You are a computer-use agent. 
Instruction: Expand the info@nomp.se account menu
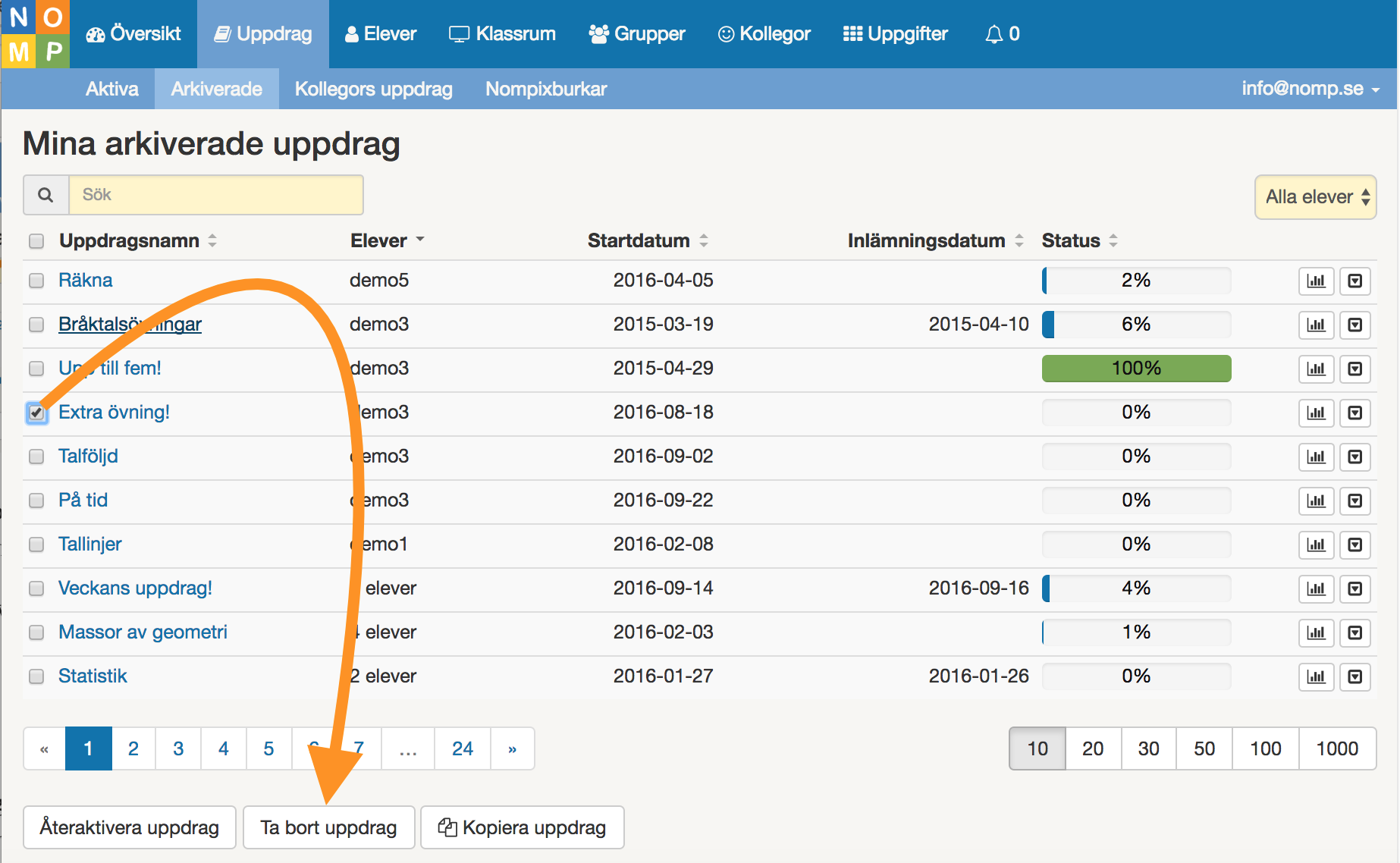pyautogui.click(x=1310, y=89)
